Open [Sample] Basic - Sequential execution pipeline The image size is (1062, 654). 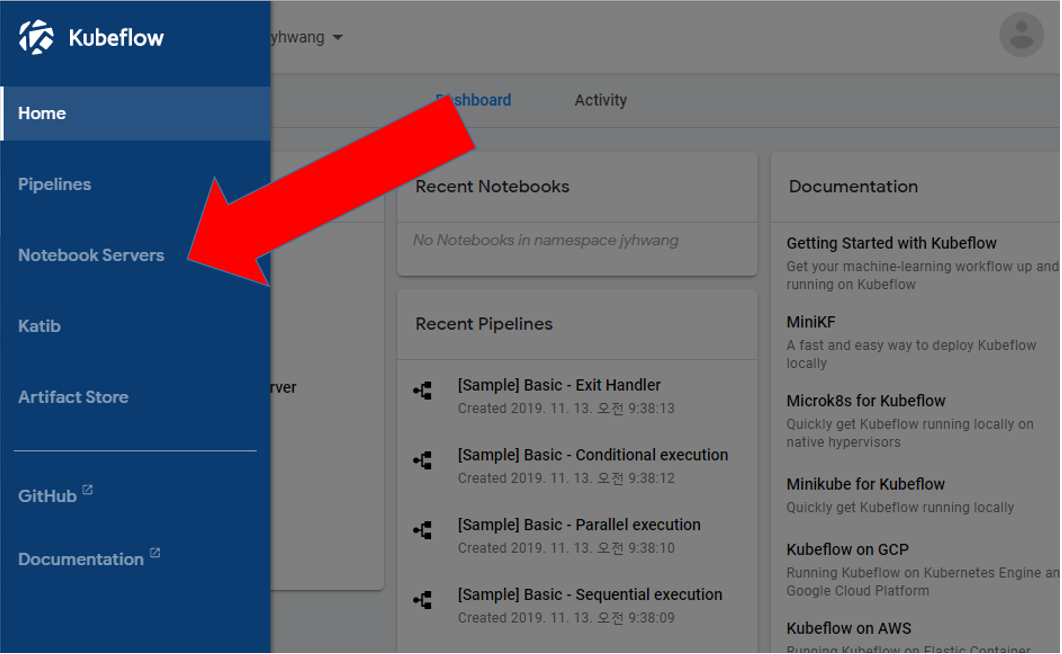590,594
